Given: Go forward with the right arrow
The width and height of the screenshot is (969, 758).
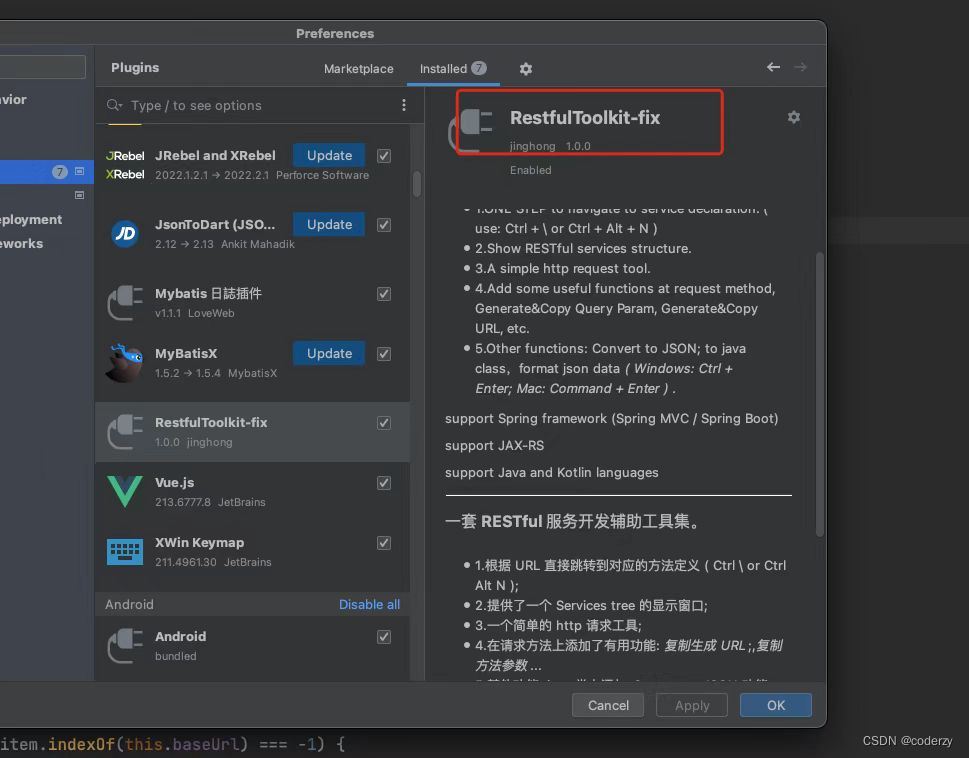Looking at the screenshot, I should tap(800, 67).
